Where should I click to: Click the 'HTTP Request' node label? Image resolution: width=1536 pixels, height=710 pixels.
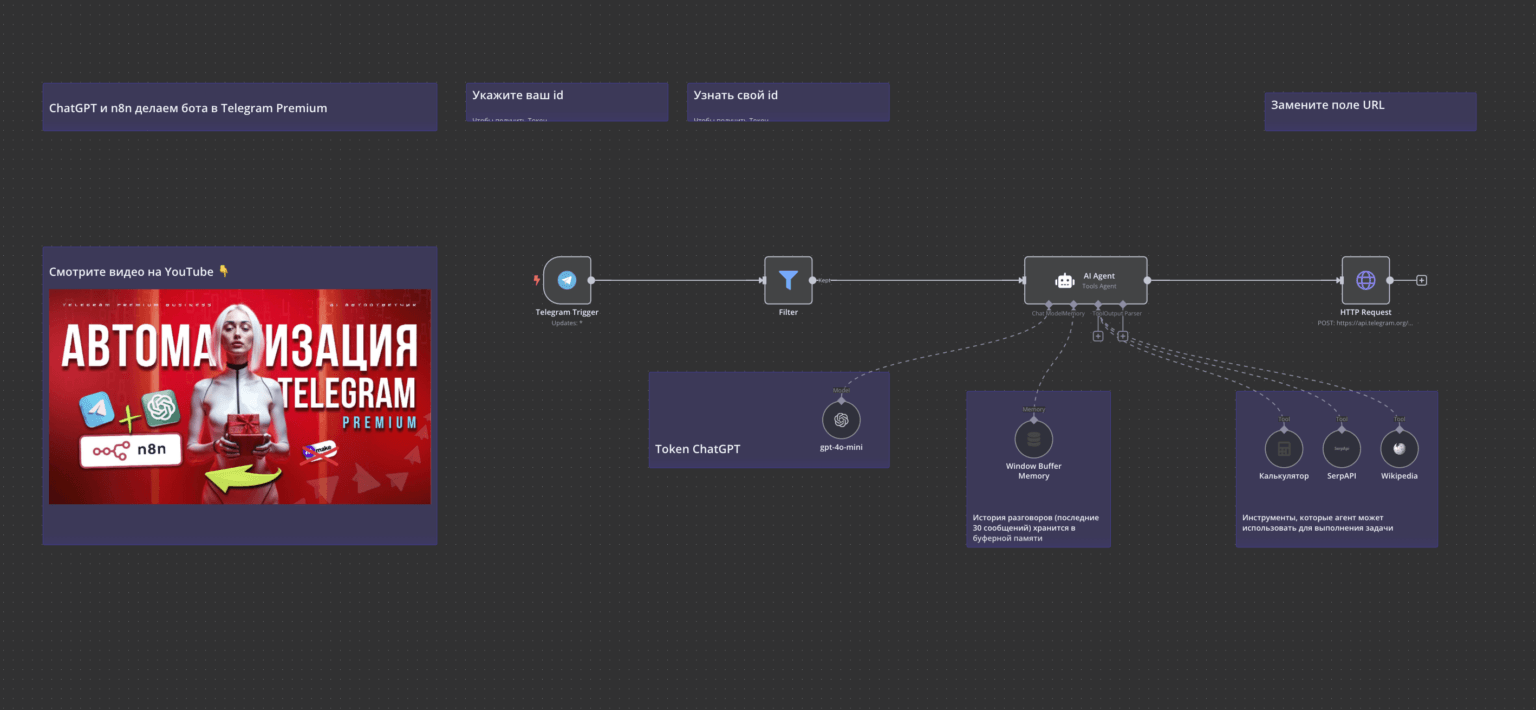(1365, 313)
